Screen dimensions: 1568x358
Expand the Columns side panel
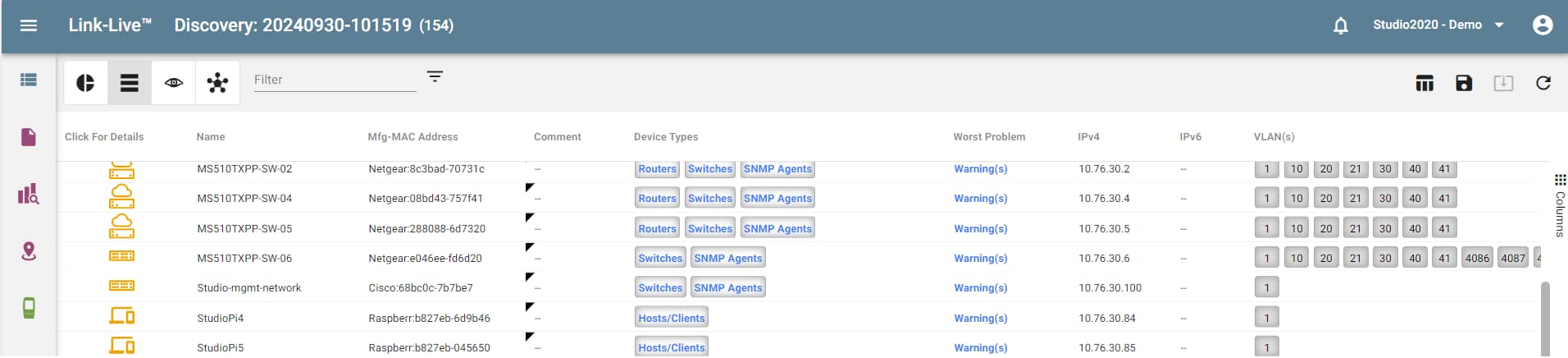pos(1560,205)
